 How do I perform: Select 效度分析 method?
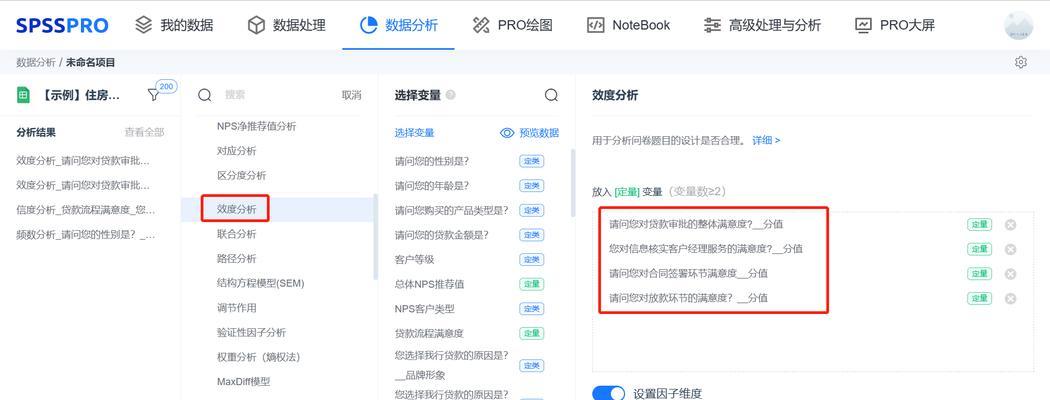[236, 209]
